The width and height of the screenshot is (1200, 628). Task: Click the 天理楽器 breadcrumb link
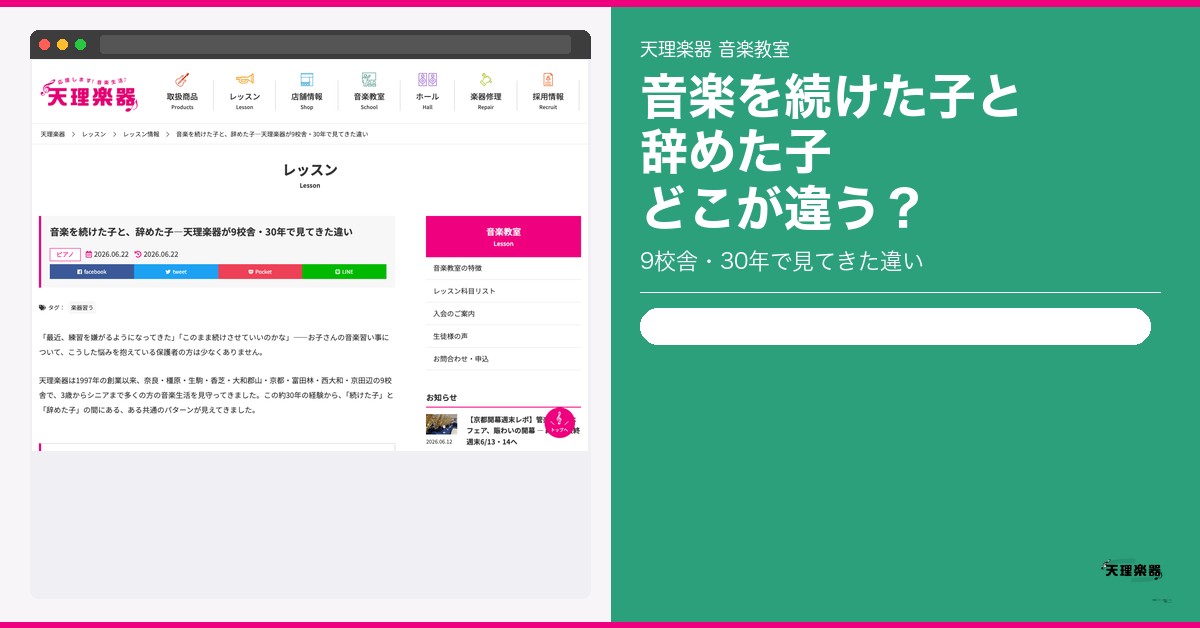pos(53,134)
